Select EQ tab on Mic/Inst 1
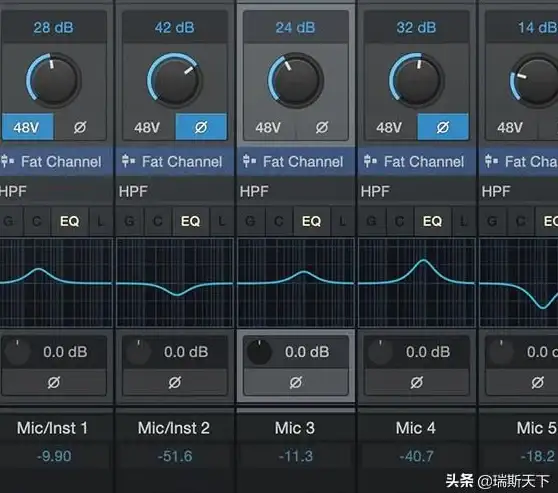 coord(70,221)
